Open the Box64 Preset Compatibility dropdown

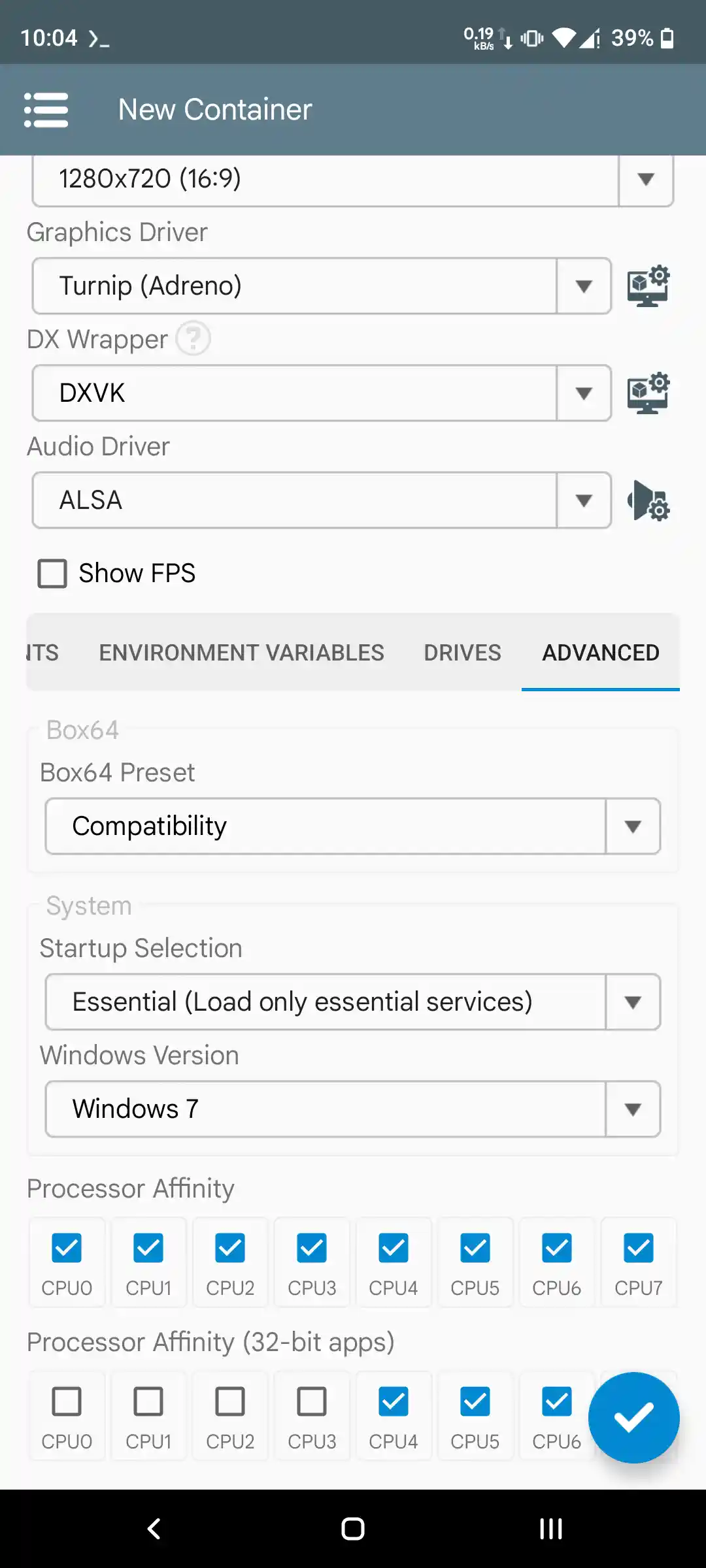352,826
